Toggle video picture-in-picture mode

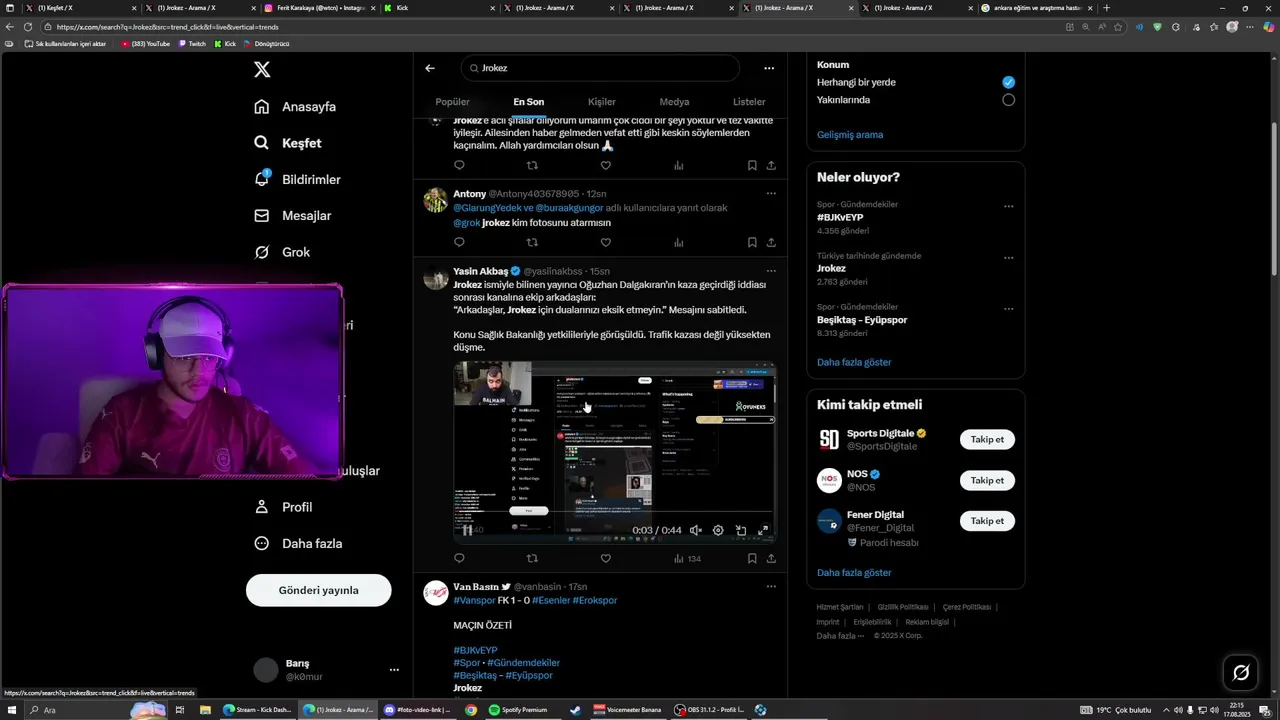pyautogui.click(x=741, y=531)
